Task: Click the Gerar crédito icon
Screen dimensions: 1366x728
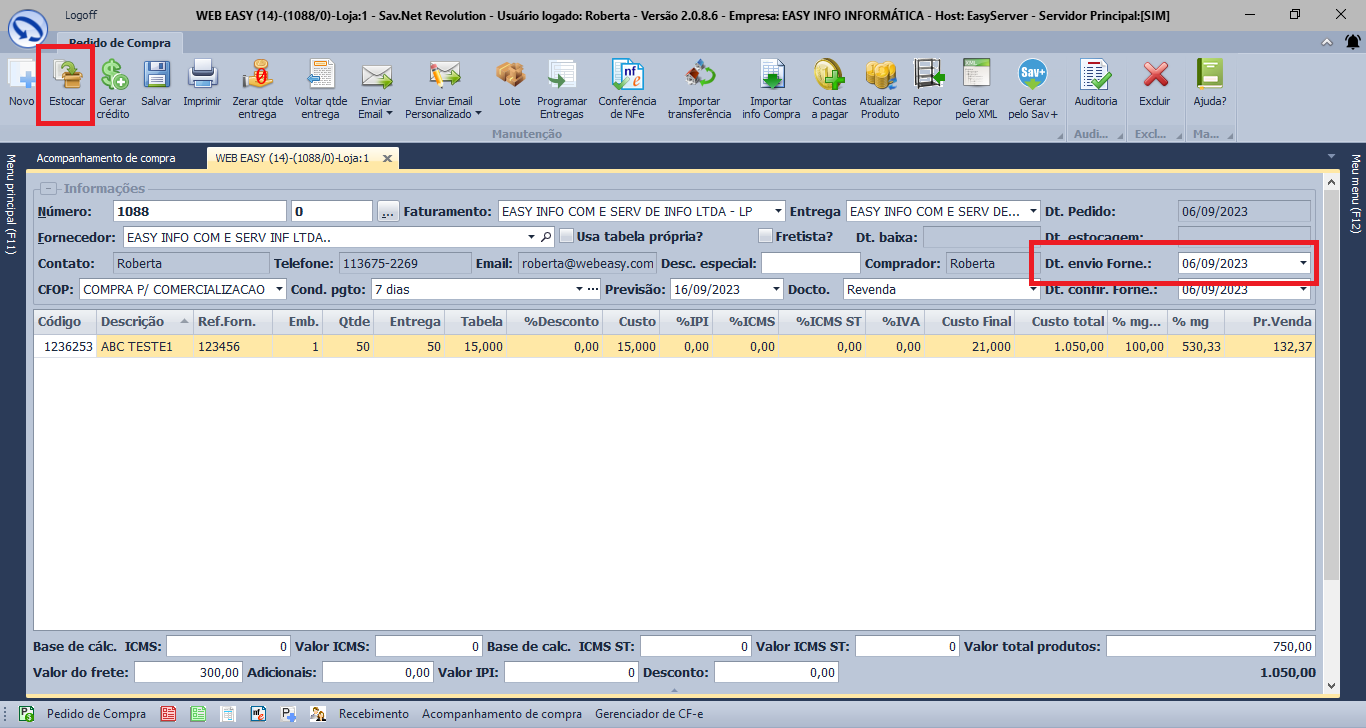Action: 113,75
